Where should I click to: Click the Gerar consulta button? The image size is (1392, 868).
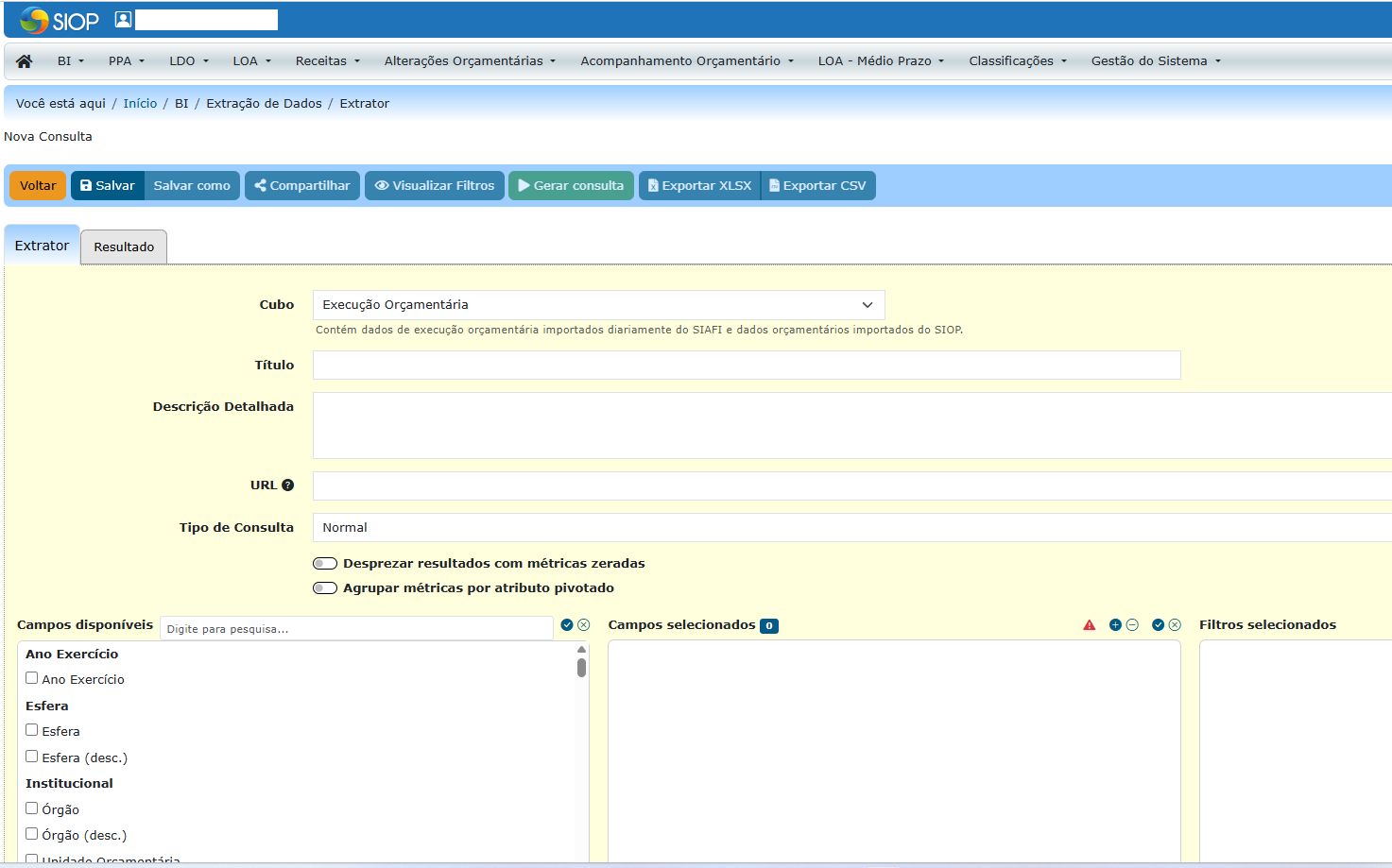click(x=571, y=185)
